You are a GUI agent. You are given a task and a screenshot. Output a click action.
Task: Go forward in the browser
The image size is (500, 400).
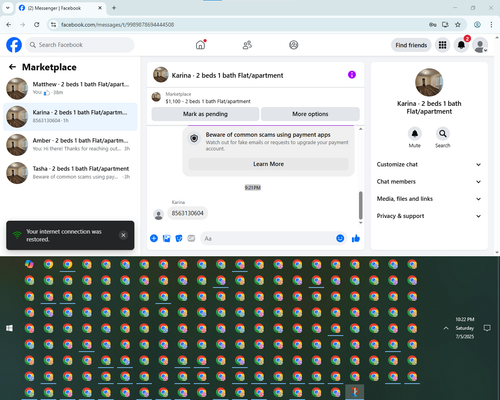coord(23,25)
